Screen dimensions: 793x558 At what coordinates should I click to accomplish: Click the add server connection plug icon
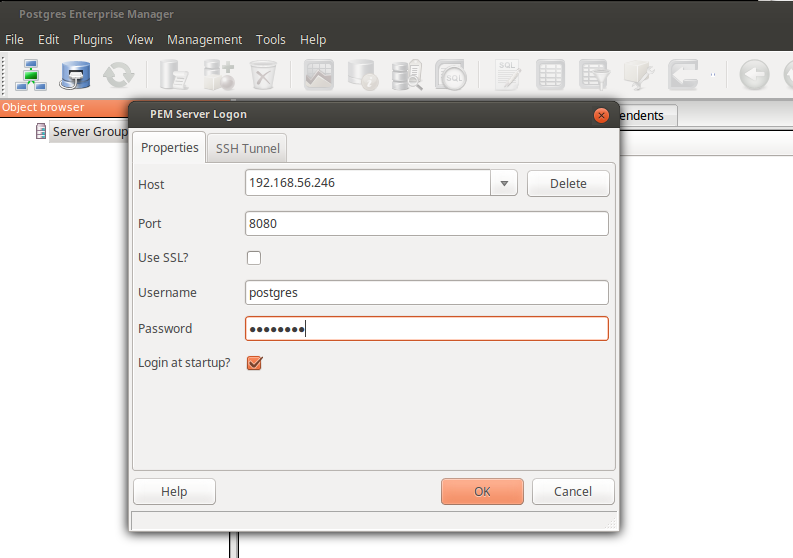click(x=75, y=75)
